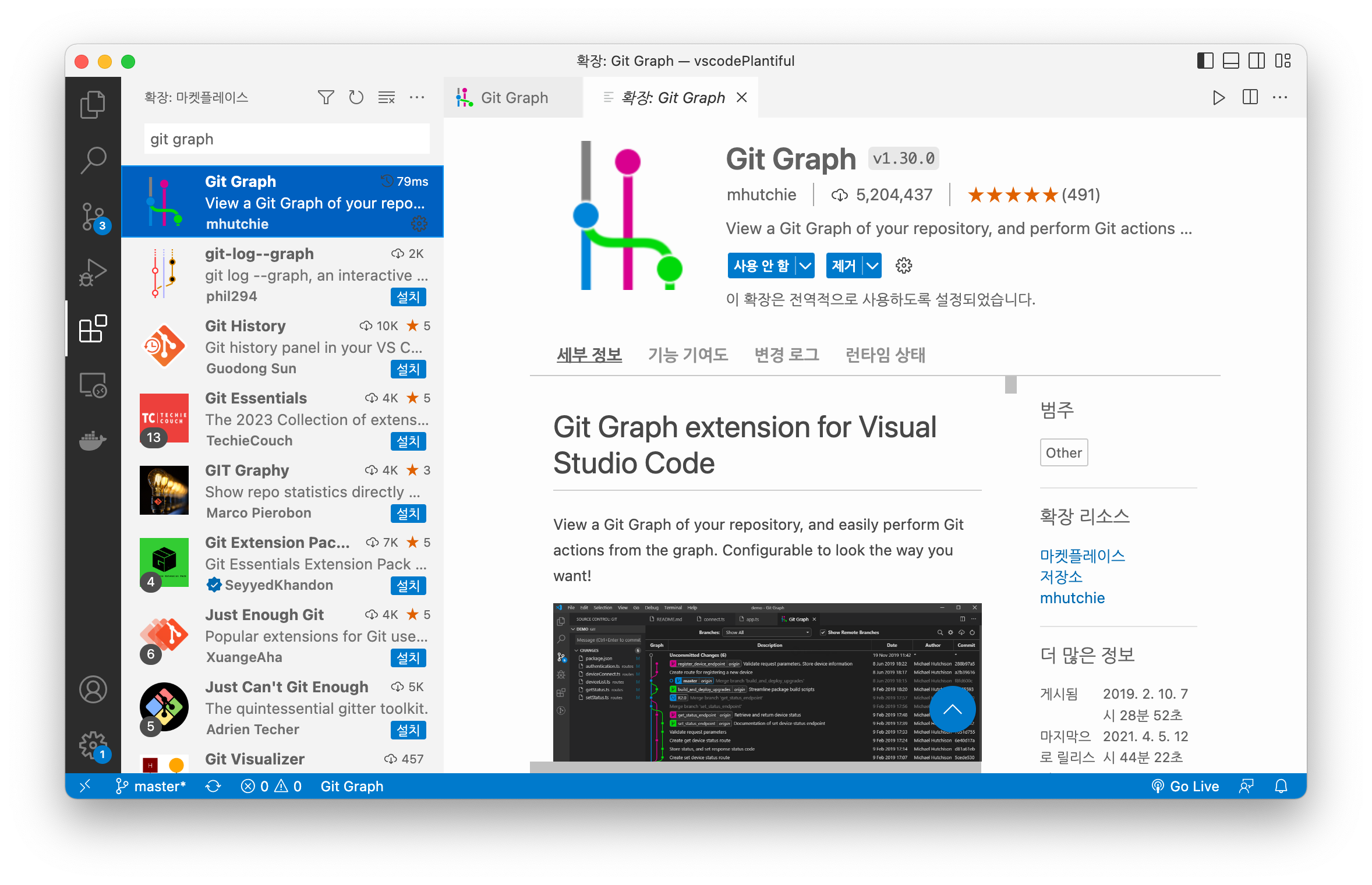This screenshot has width=1372, height=885.
Task: Open the Docker view in activity bar
Action: (93, 440)
